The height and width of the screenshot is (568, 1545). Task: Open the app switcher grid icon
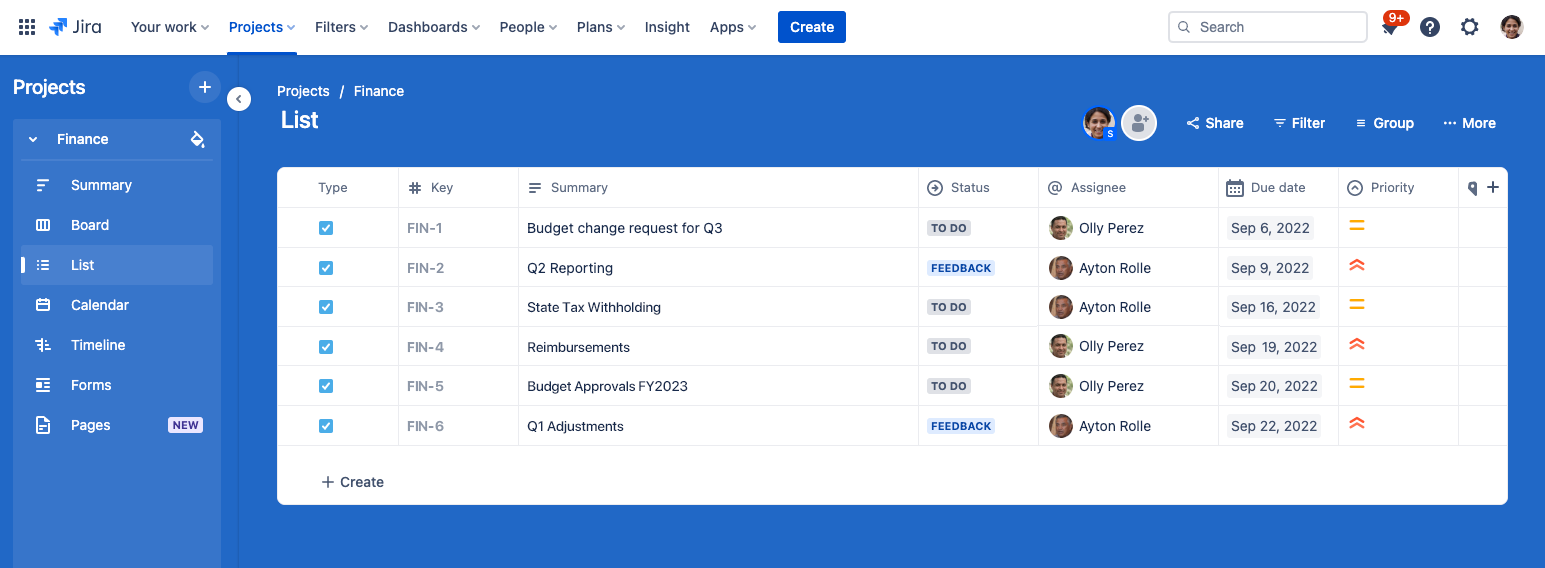pyautogui.click(x=27, y=27)
